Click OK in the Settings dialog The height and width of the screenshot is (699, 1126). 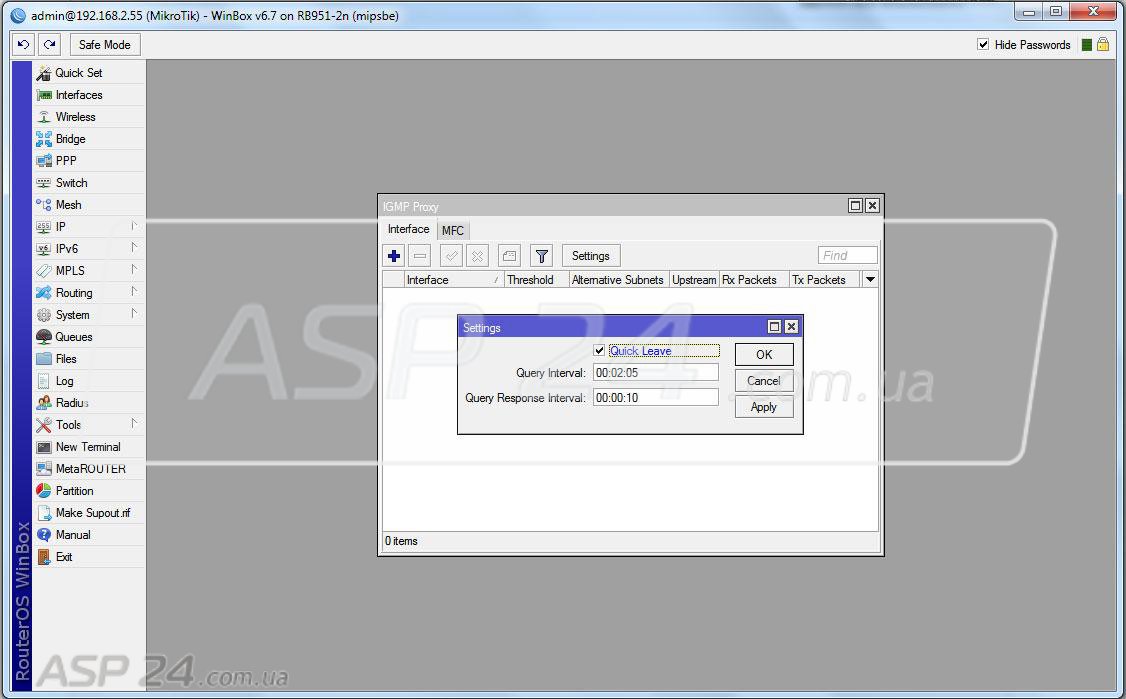764,355
